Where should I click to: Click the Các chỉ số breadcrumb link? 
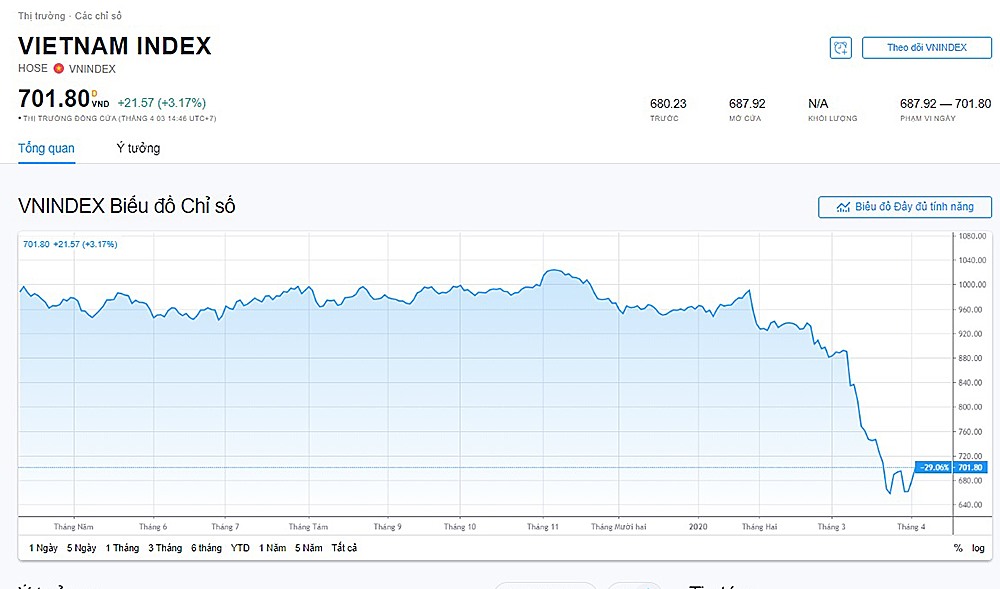[98, 15]
